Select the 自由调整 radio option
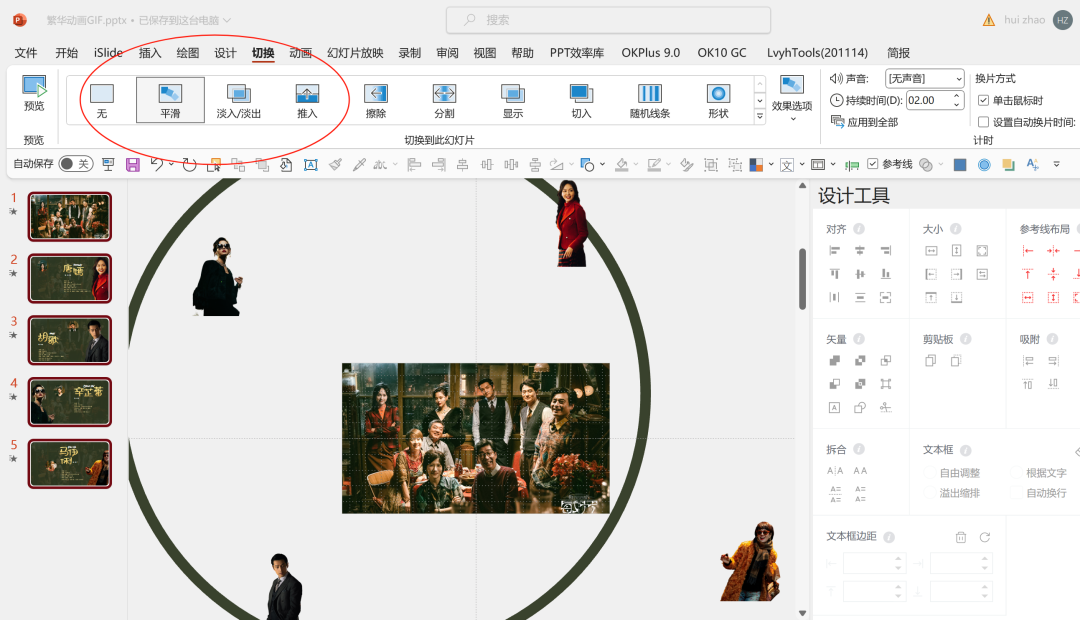 click(x=930, y=473)
